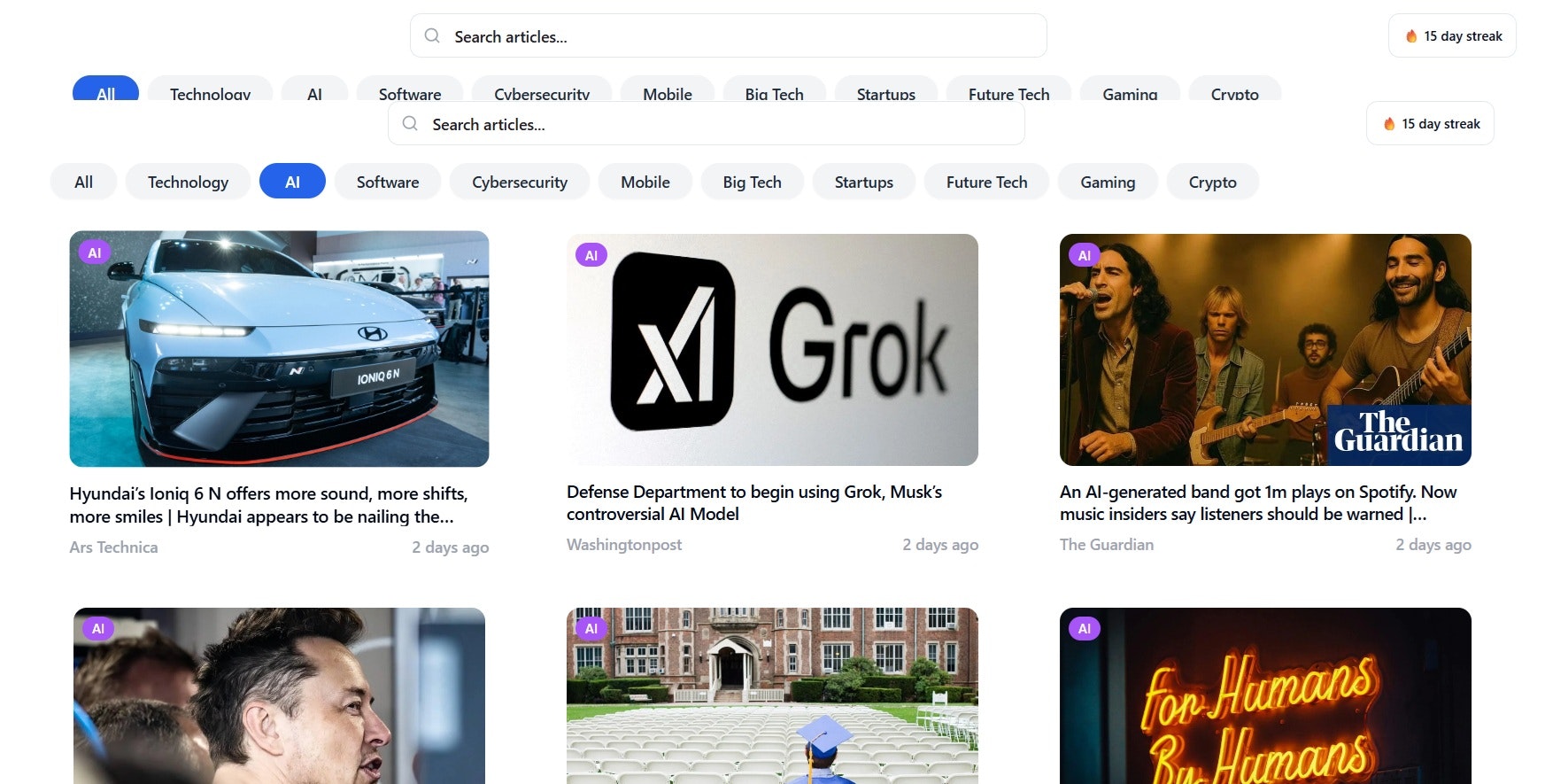Image resolution: width=1568 pixels, height=784 pixels.
Task: Switch to the Mobile chip in the full row
Action: (645, 182)
